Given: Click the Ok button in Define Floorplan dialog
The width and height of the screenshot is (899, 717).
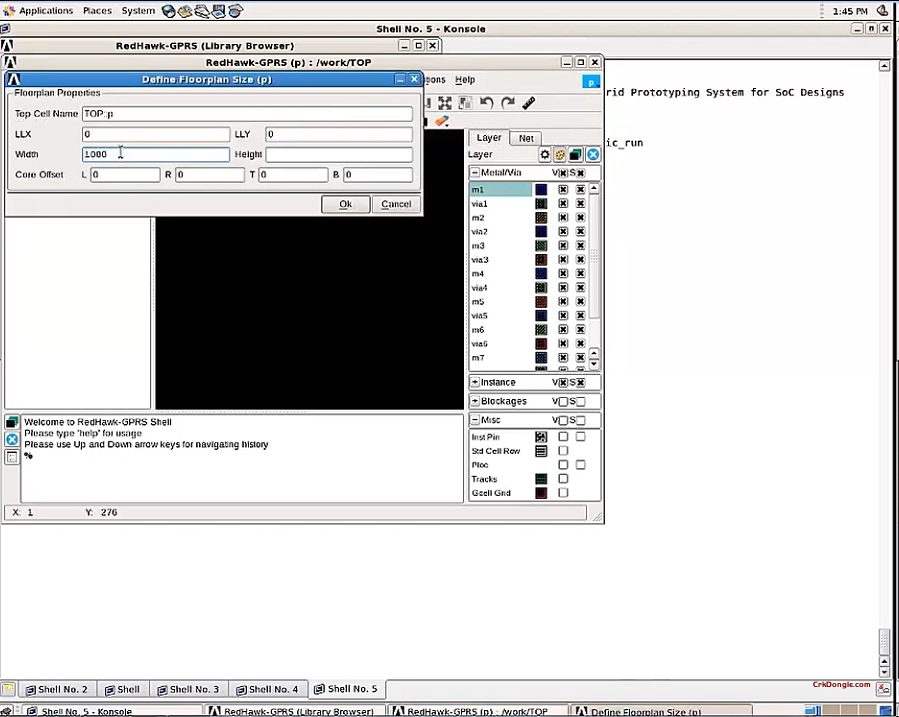Looking at the screenshot, I should pyautogui.click(x=345, y=204).
